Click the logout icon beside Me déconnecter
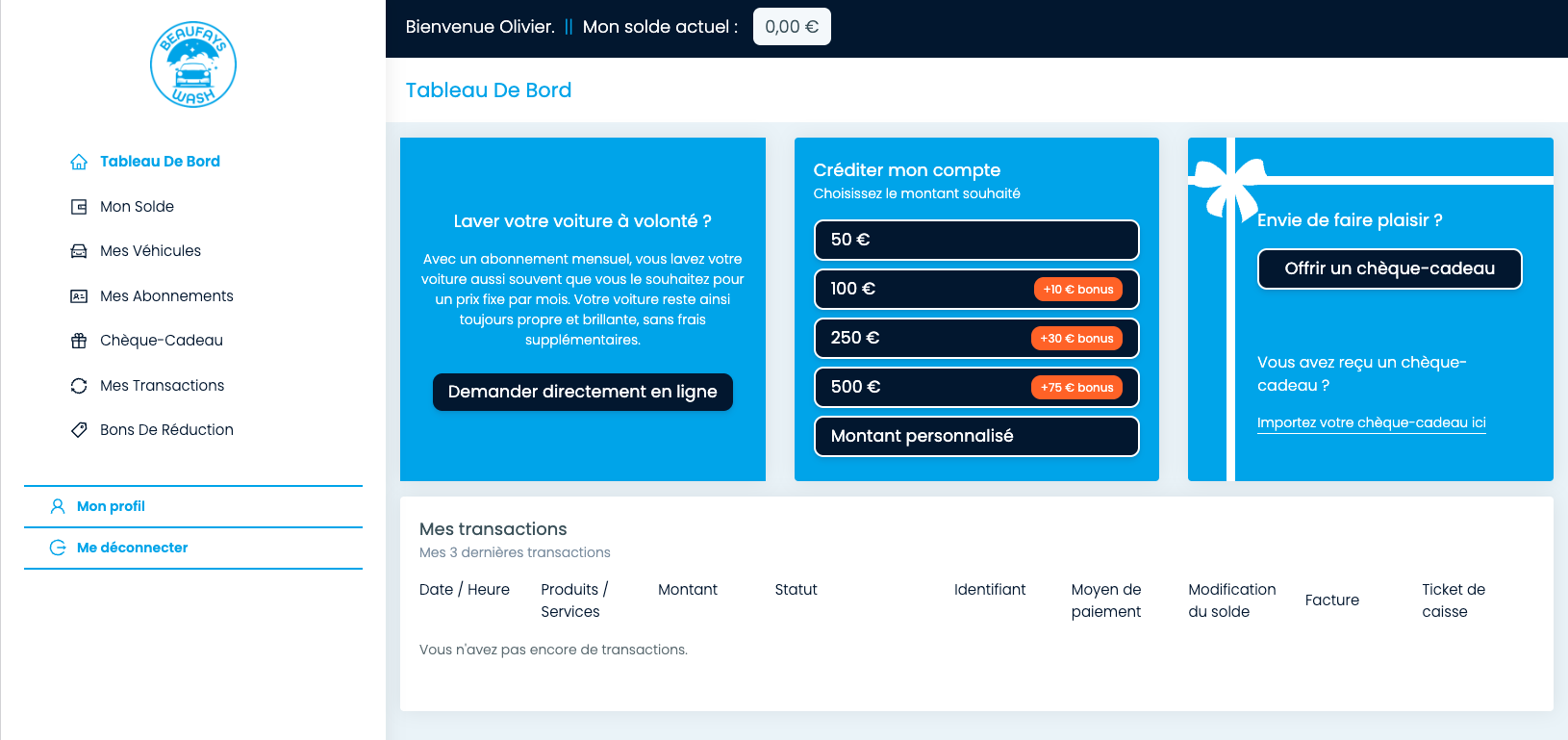This screenshot has height=740, width=1568. pos(58,548)
